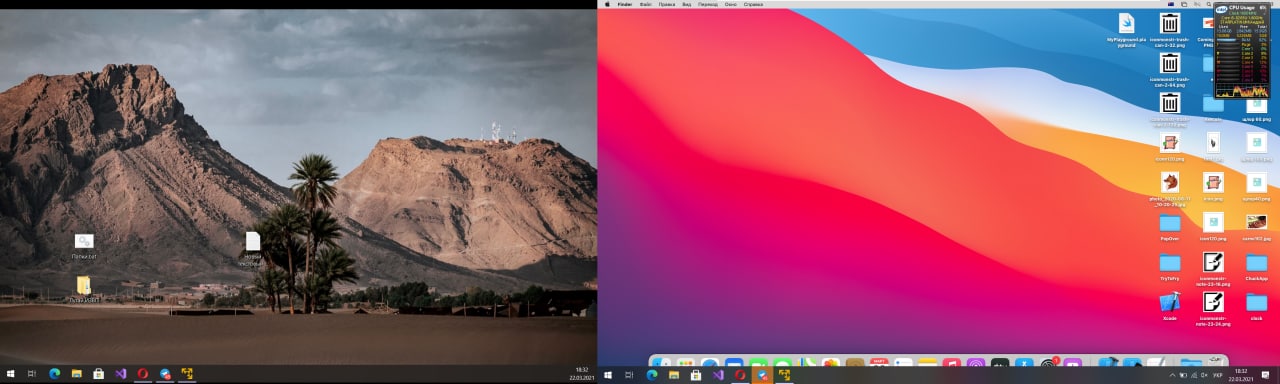Open Music from the macOS dock
Screen dimensions: 1280x384
(x=951, y=361)
